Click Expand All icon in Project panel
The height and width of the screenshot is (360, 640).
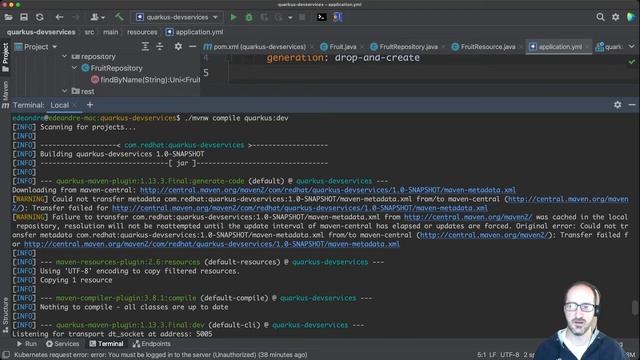pos(145,47)
